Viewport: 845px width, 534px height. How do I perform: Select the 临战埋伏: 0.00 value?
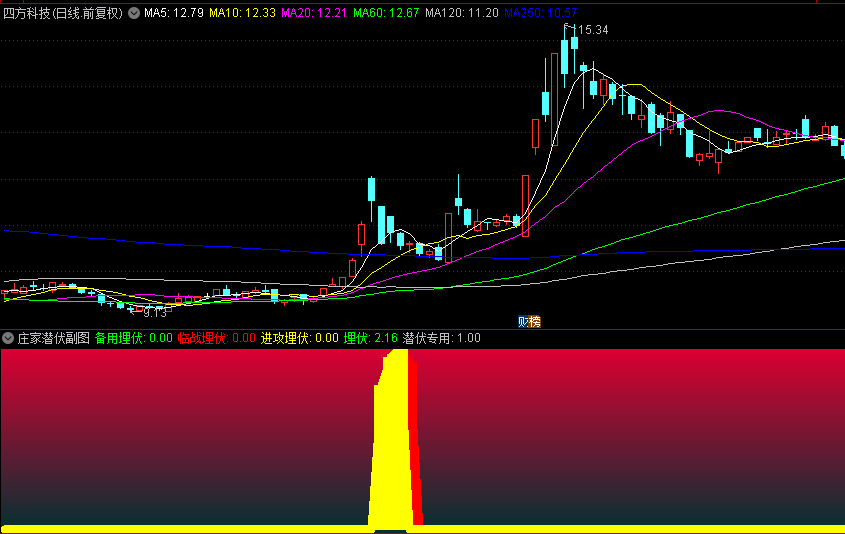click(217, 338)
